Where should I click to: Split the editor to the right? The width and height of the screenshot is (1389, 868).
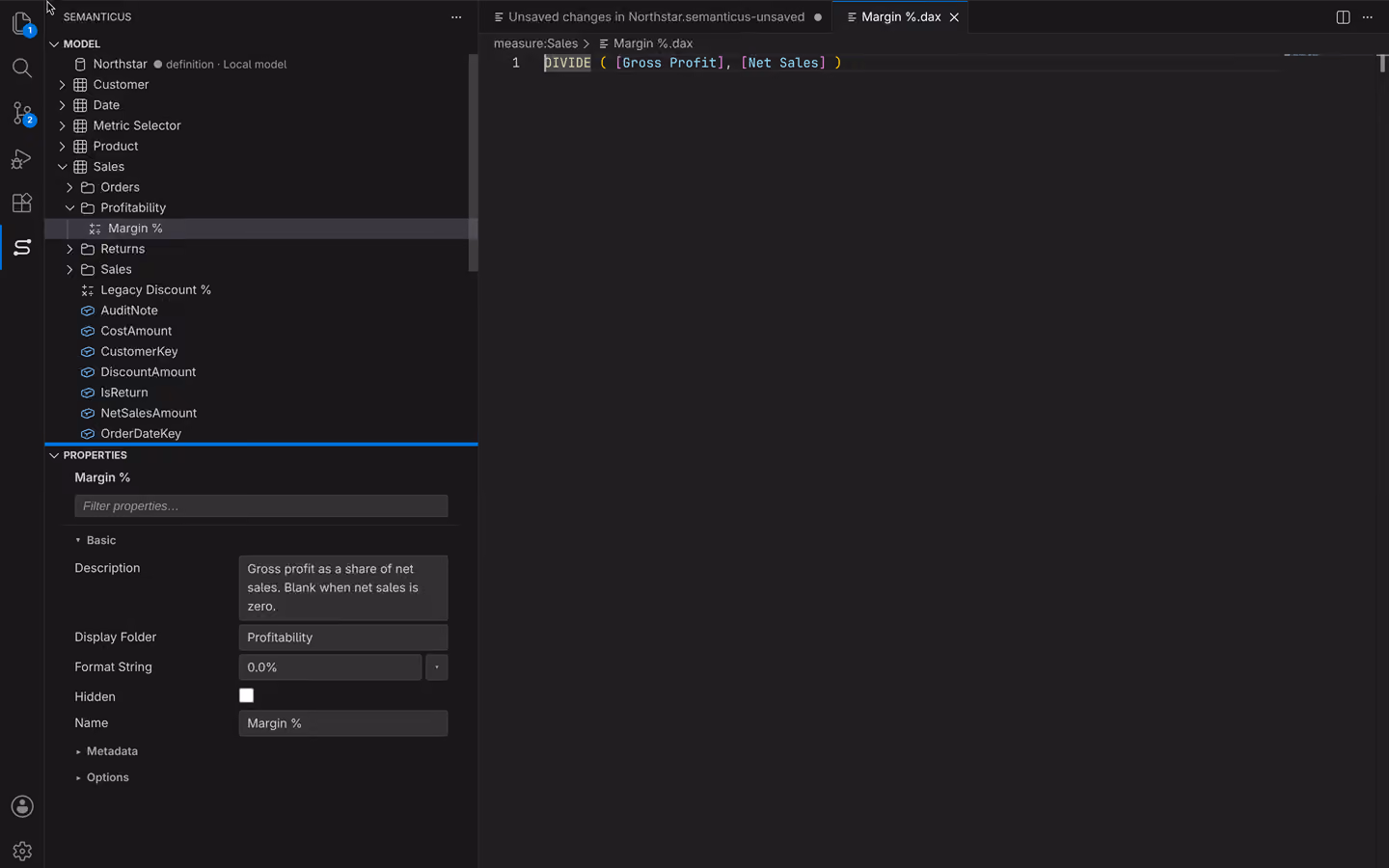[1343, 17]
